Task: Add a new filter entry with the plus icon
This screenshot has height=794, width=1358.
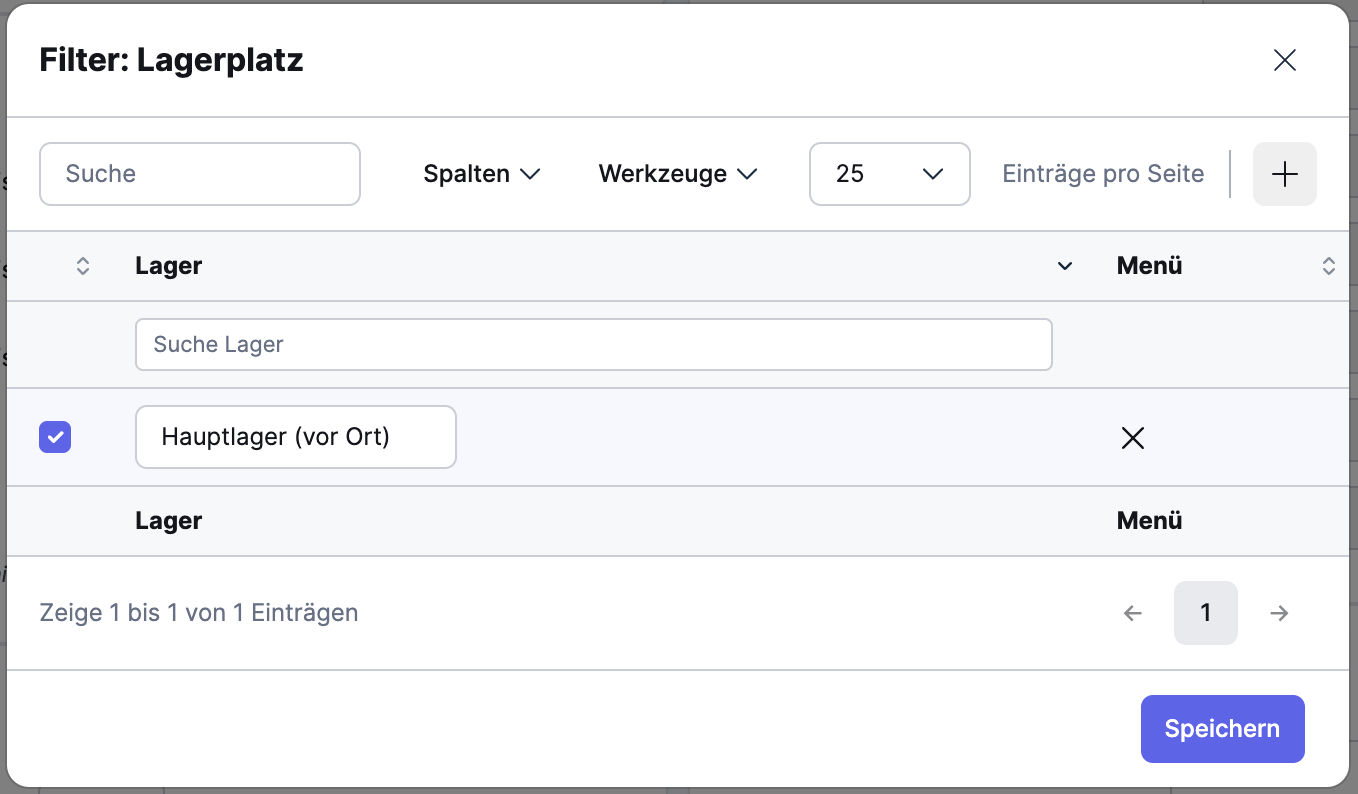Action: pos(1284,174)
